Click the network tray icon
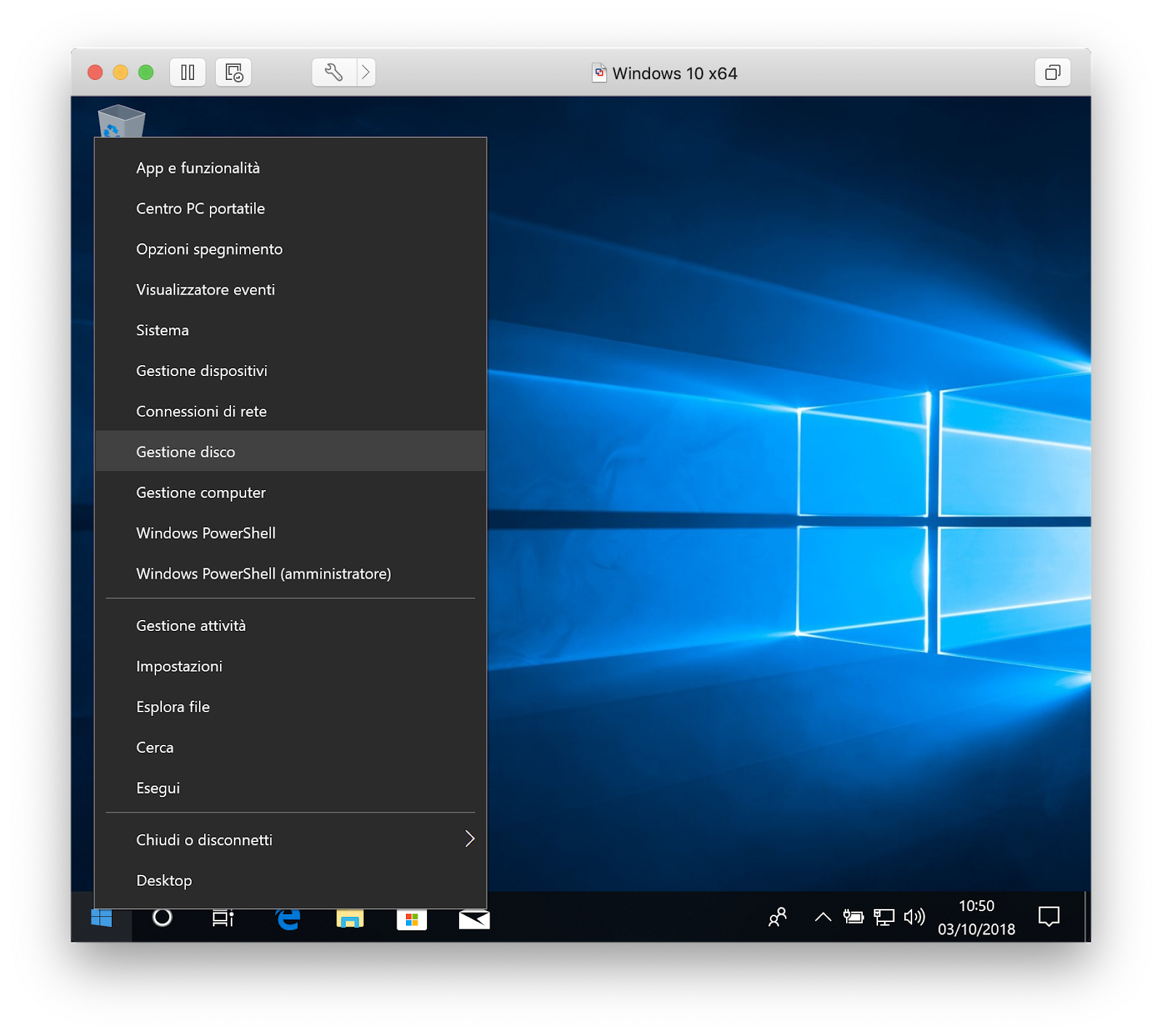Screen dimensions: 1162x1036 point(884,917)
